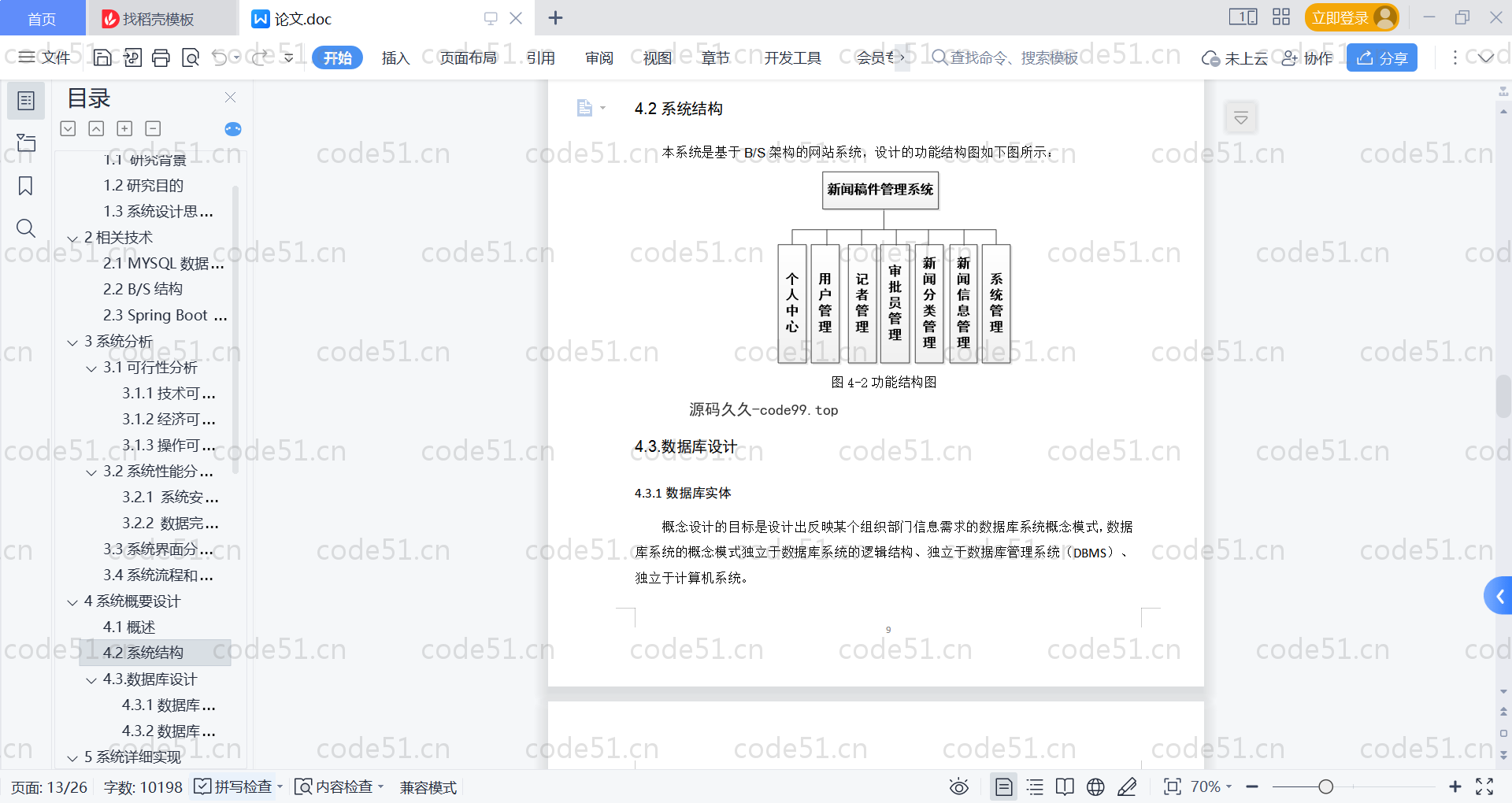
Task: Switch to page layout view
Action: tap(1004, 786)
